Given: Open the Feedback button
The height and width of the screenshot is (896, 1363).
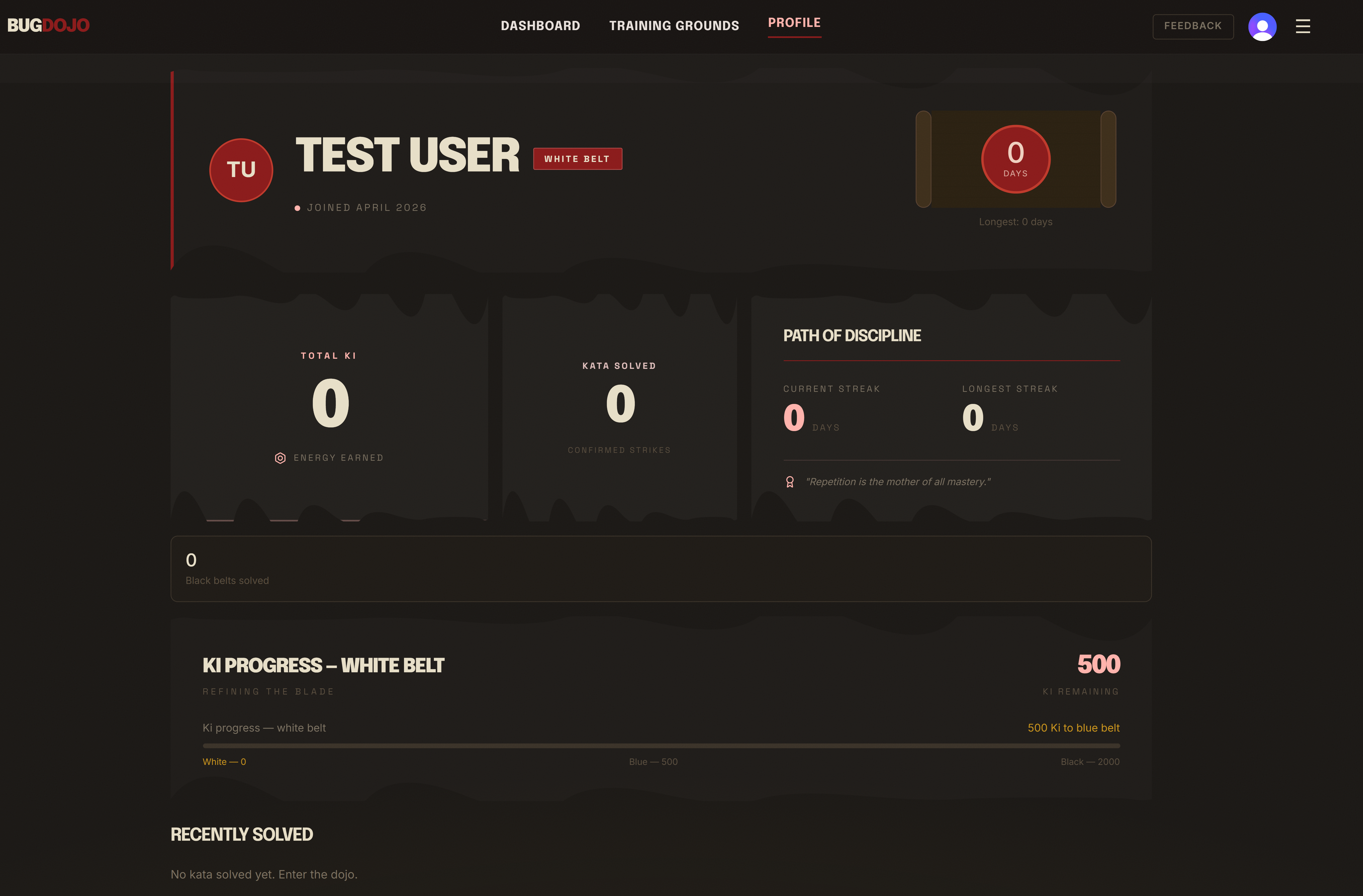Looking at the screenshot, I should 1192,26.
